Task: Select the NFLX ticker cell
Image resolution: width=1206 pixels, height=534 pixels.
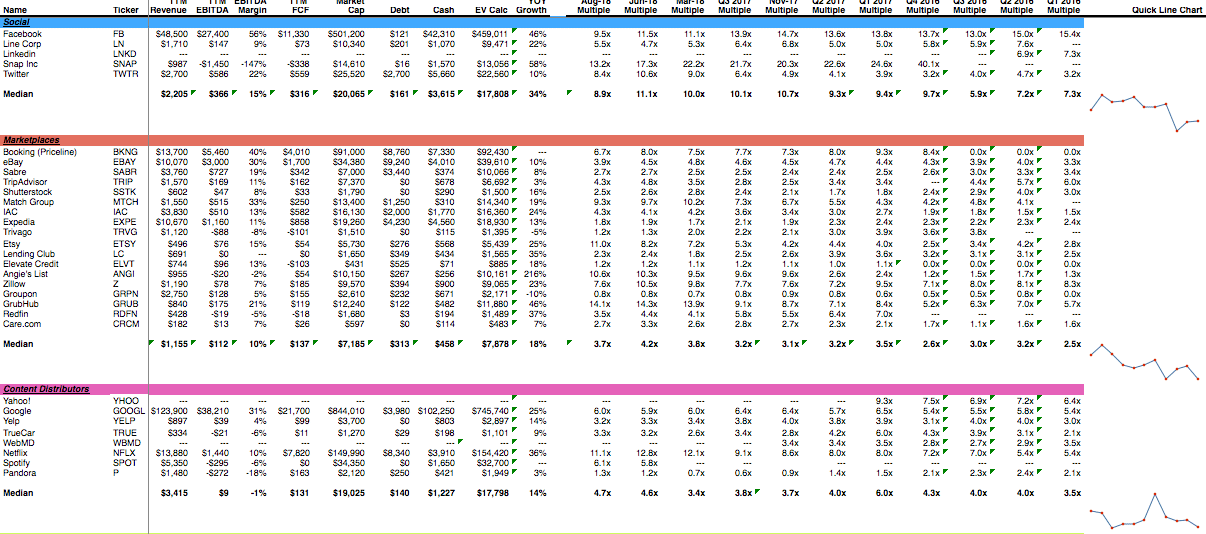Action: (126, 453)
